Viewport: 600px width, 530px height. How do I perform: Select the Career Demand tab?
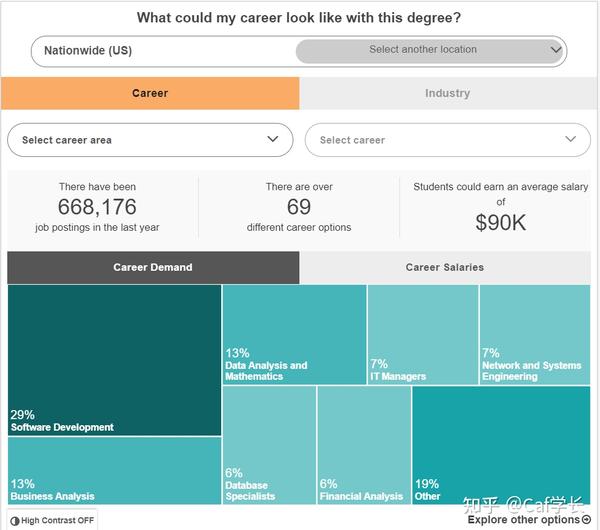(153, 267)
